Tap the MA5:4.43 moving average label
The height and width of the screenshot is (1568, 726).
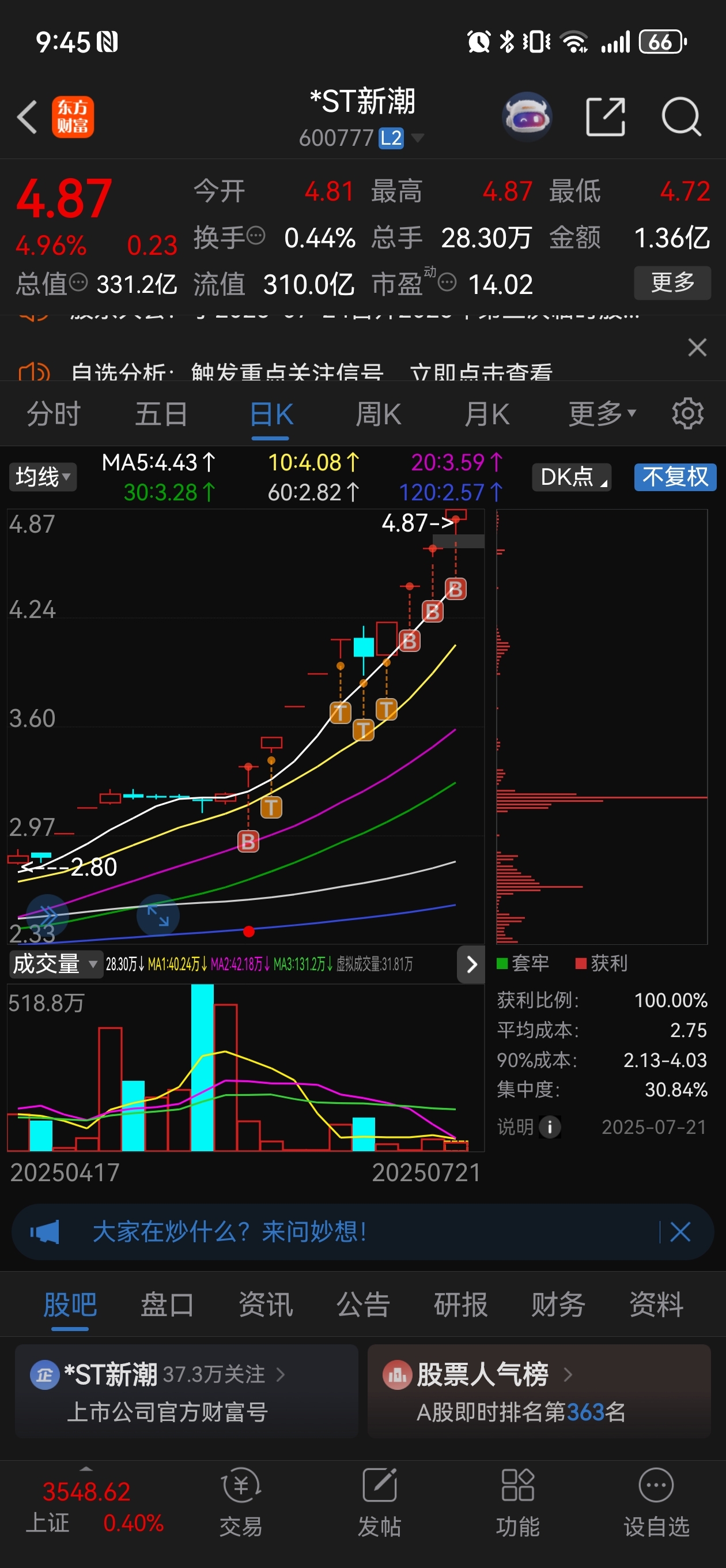click(158, 462)
